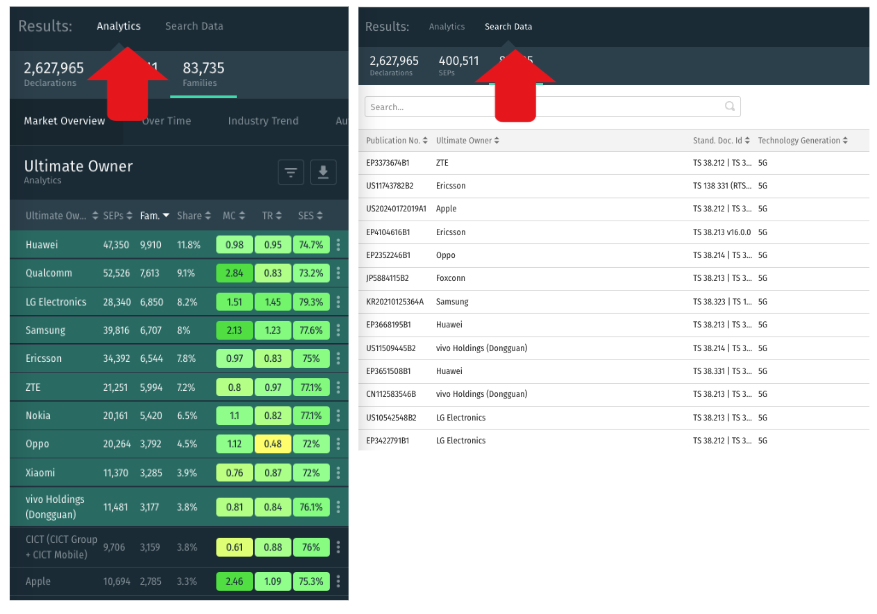The height and width of the screenshot is (614, 877).
Task: Click Xiaomi owner name in analytics table
Action: click(40, 473)
